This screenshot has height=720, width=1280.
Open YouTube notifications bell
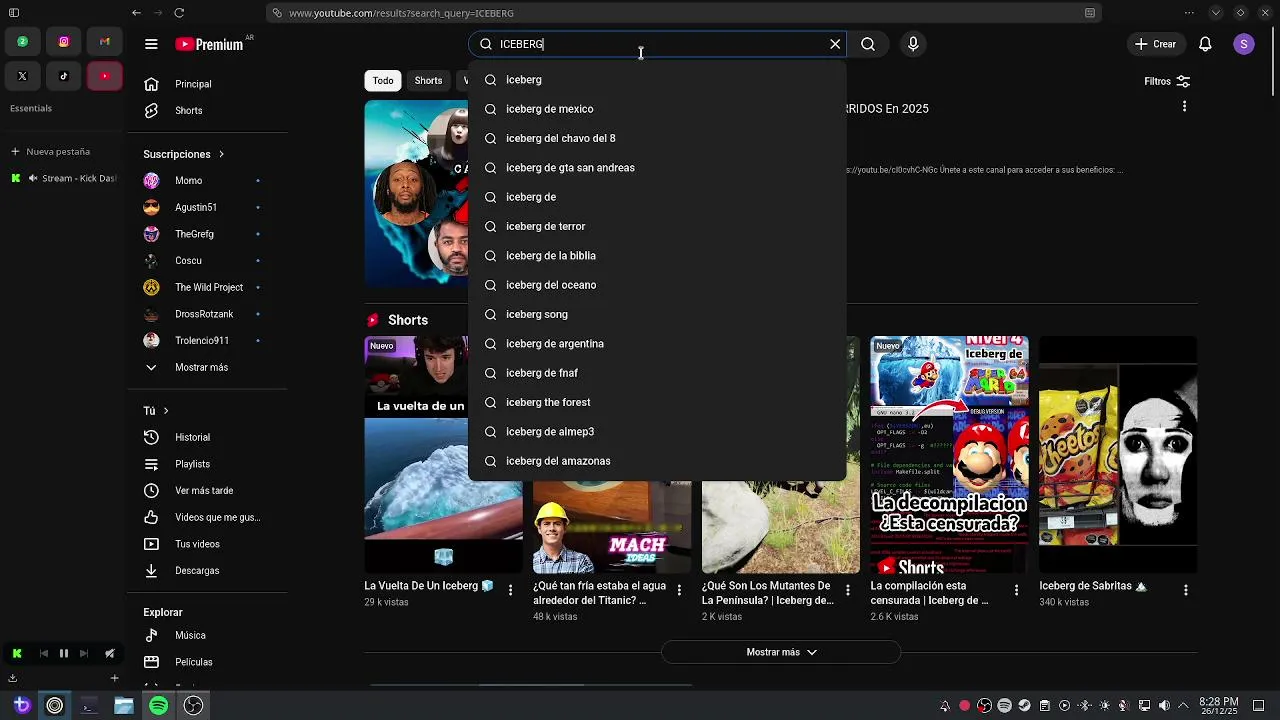coord(1205,44)
